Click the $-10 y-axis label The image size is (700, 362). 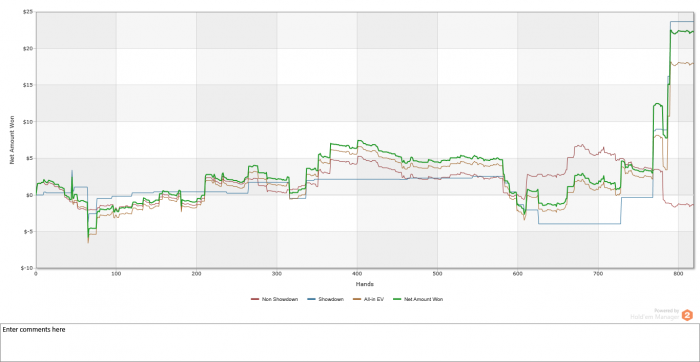pyautogui.click(x=26, y=267)
